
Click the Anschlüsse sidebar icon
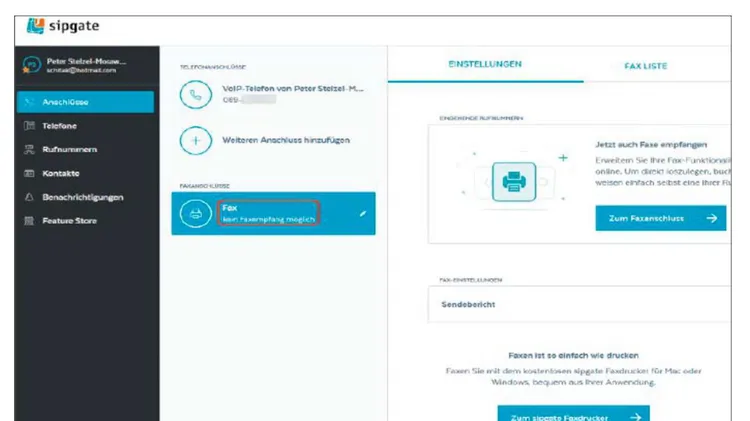pyautogui.click(x=29, y=102)
